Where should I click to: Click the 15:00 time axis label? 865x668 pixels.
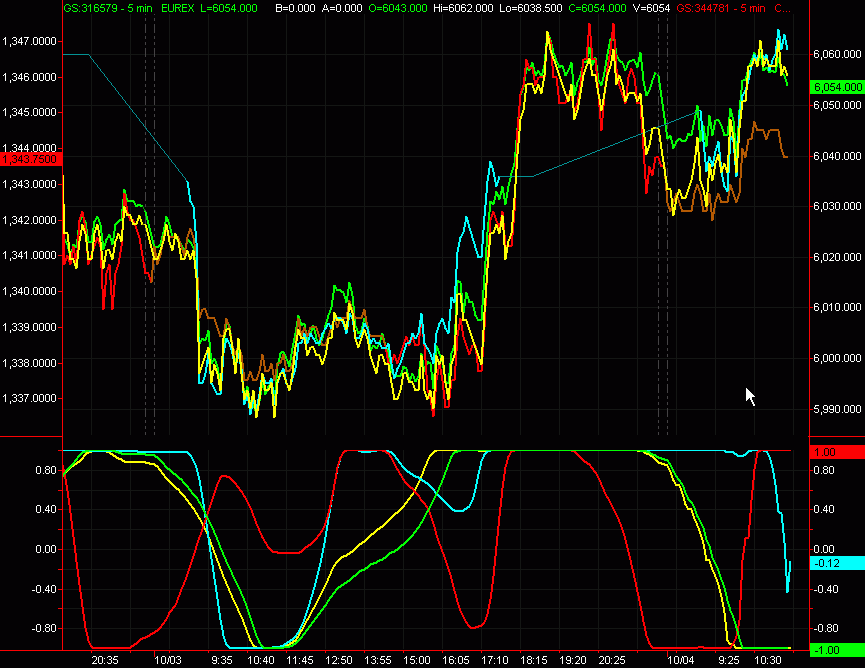click(x=417, y=660)
